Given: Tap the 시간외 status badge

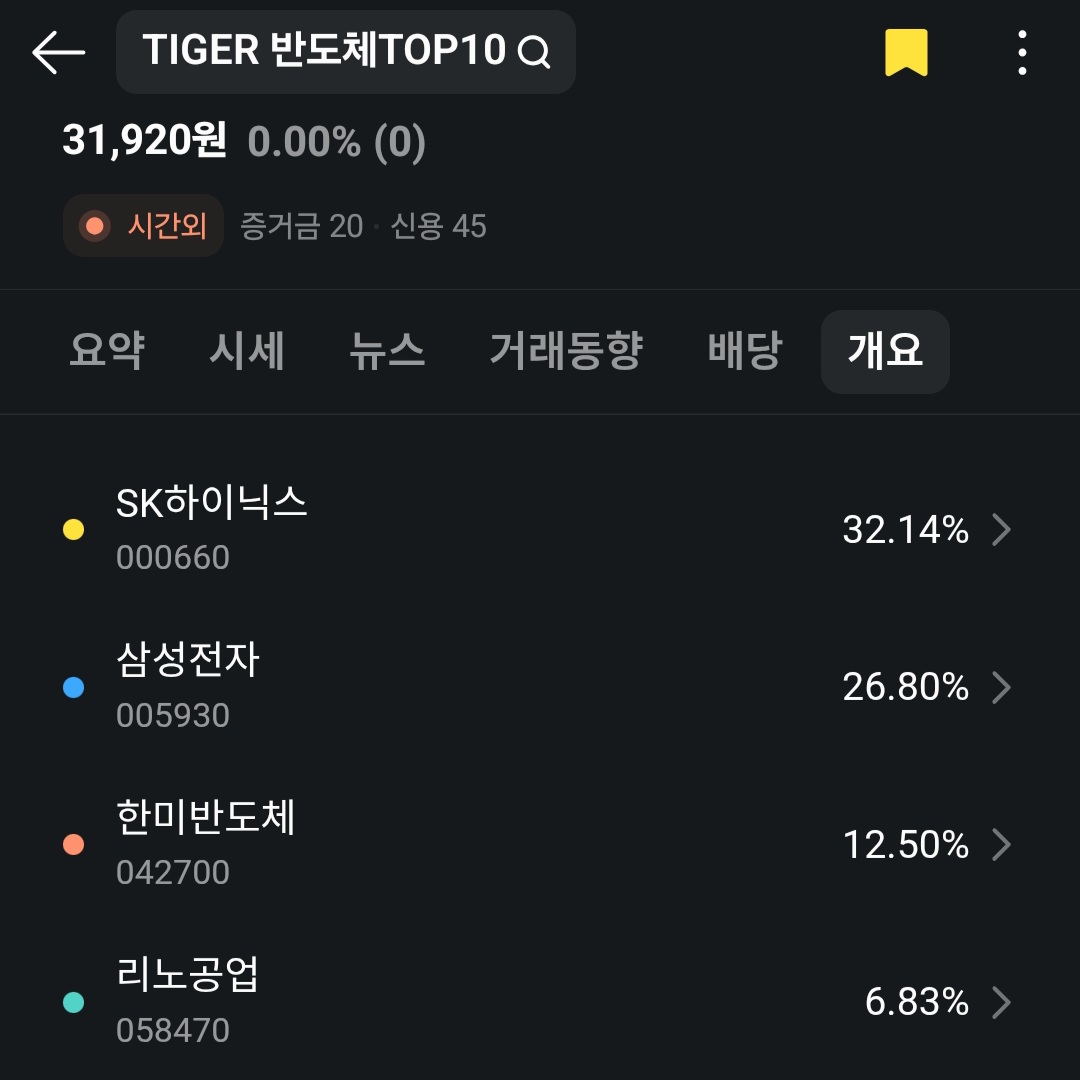Looking at the screenshot, I should point(143,226).
